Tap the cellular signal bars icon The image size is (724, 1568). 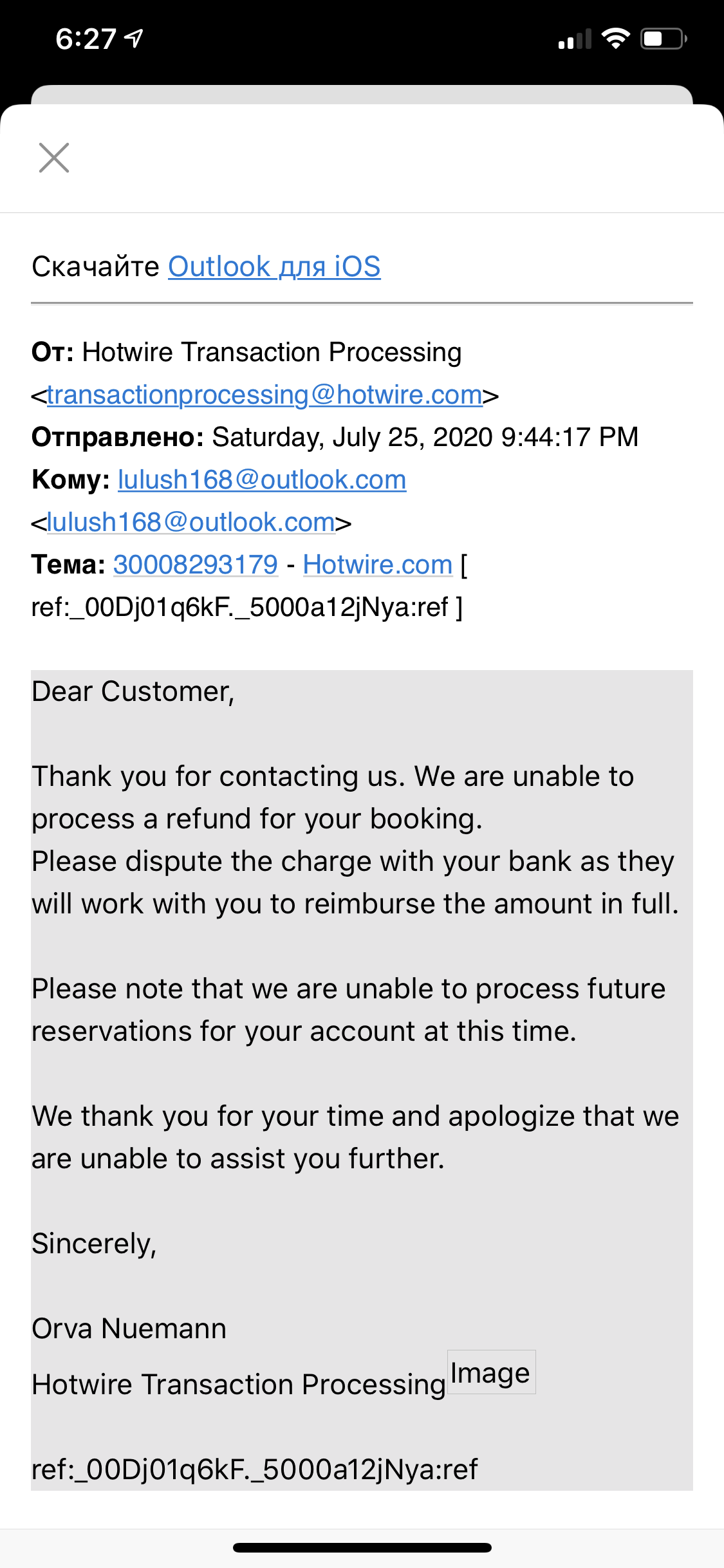pos(575,39)
